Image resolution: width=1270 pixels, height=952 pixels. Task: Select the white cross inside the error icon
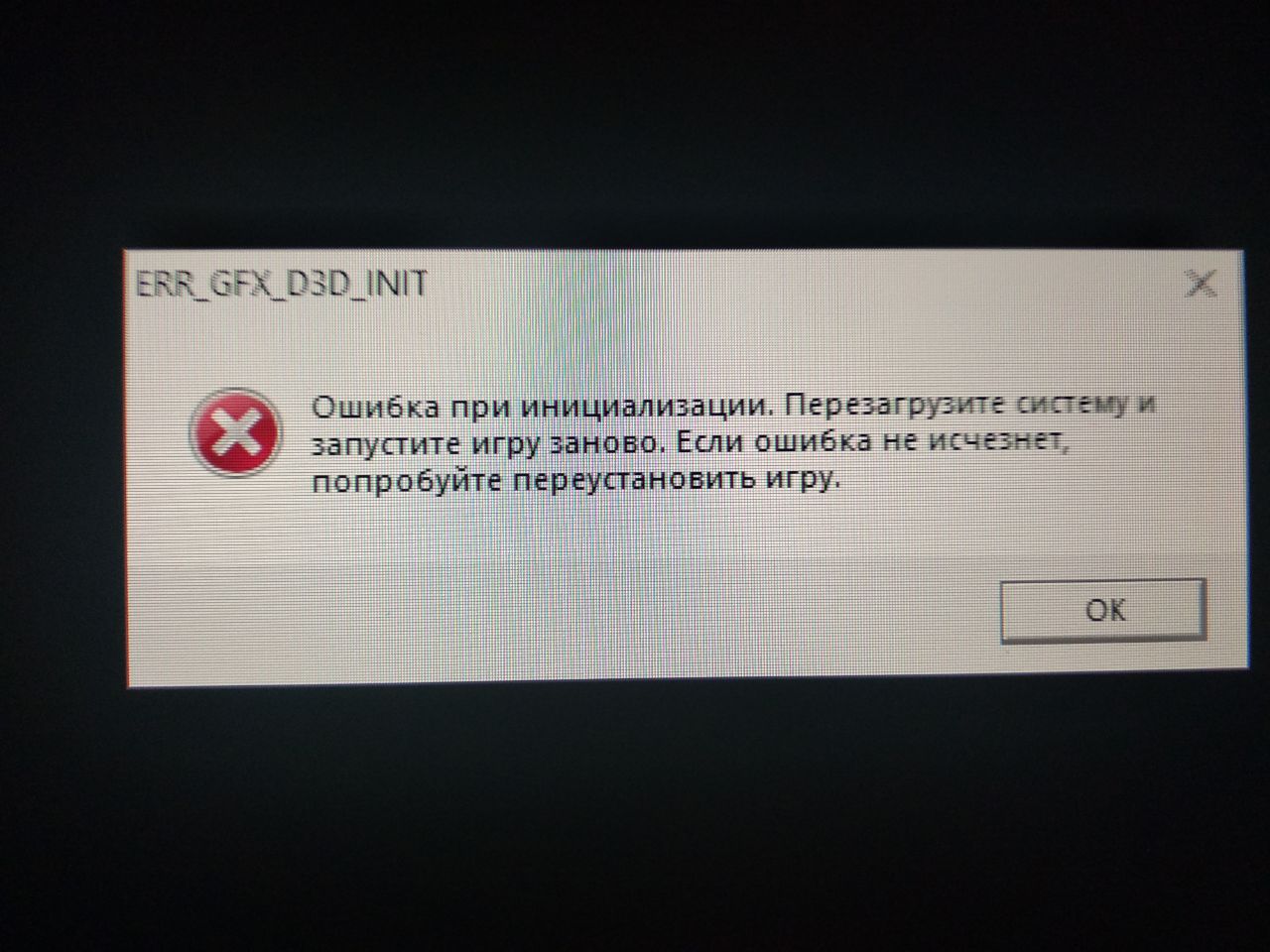(235, 431)
